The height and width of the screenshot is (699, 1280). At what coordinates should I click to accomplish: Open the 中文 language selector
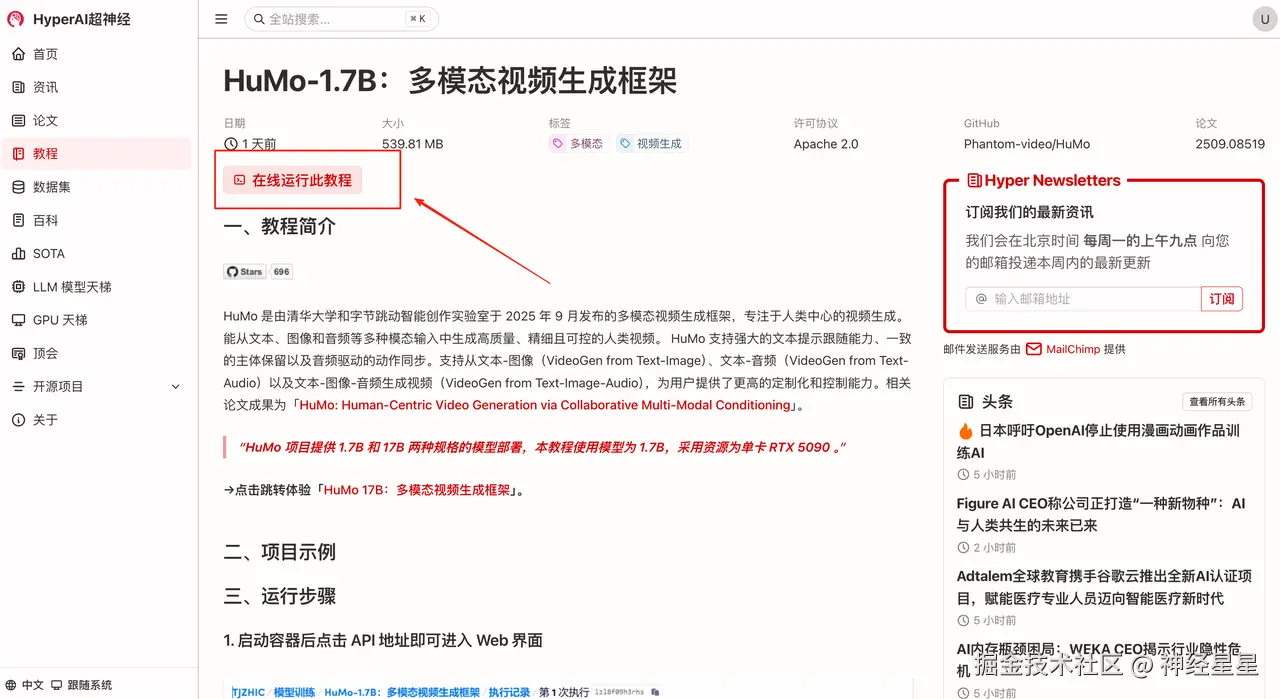click(x=26, y=685)
